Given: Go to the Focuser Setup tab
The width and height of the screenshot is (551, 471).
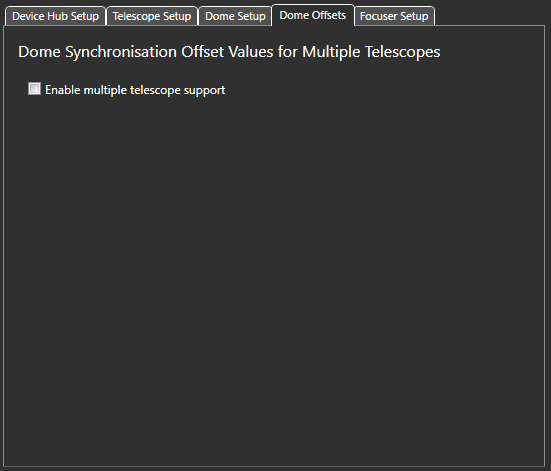Looking at the screenshot, I should tap(394, 16).
